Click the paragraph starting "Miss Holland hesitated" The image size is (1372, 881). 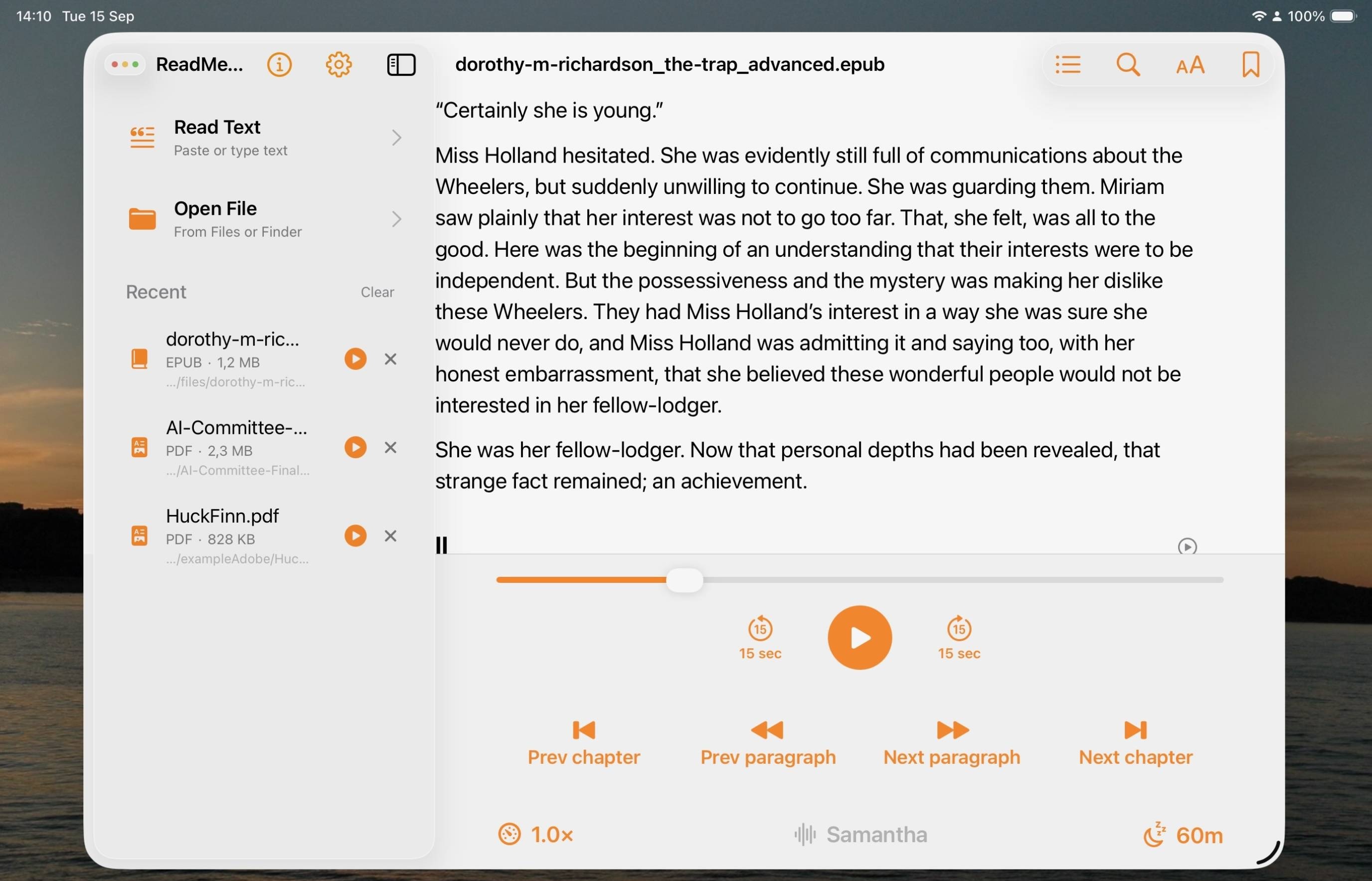[x=814, y=280]
